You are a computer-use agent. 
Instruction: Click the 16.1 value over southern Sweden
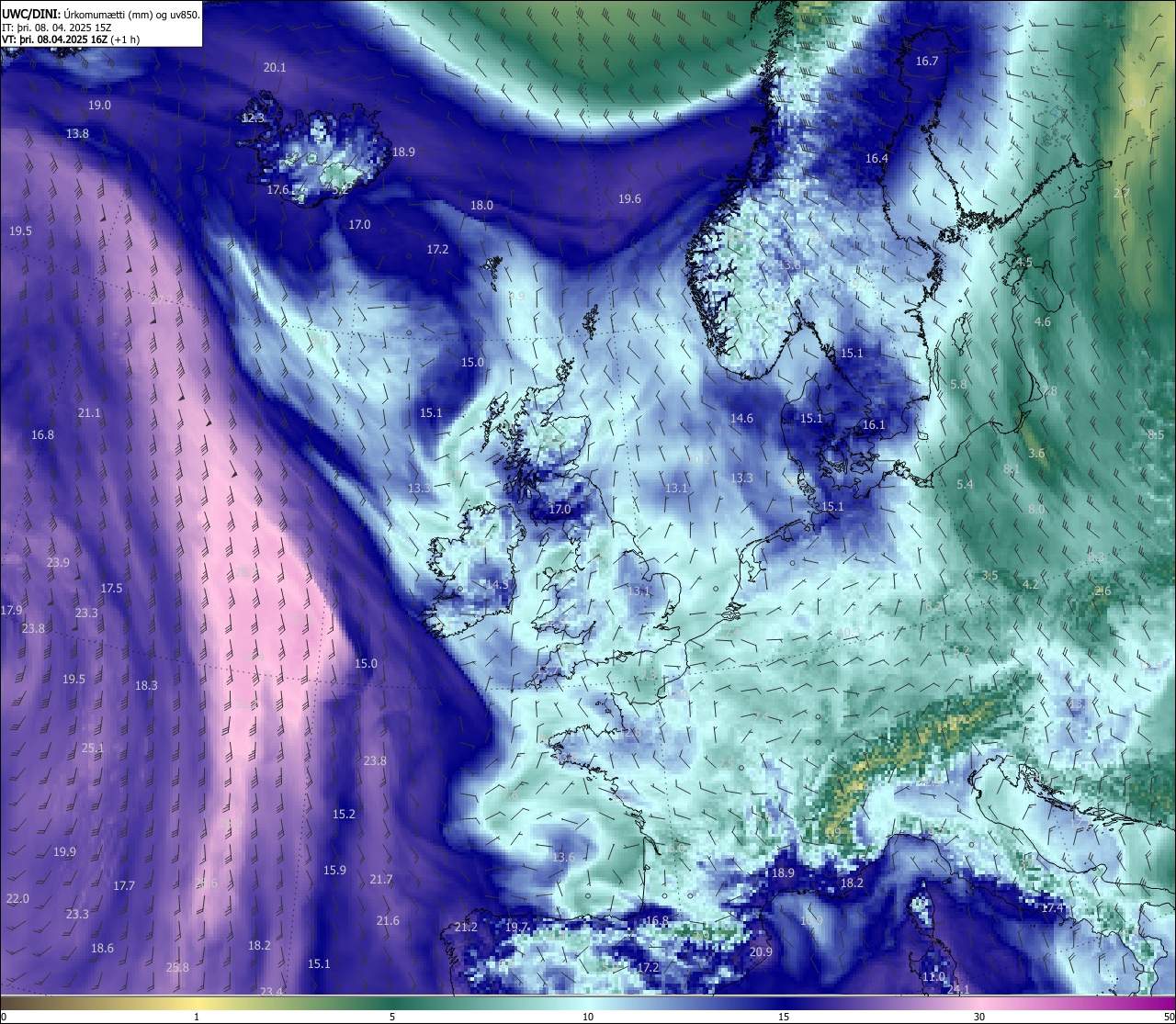(873, 425)
